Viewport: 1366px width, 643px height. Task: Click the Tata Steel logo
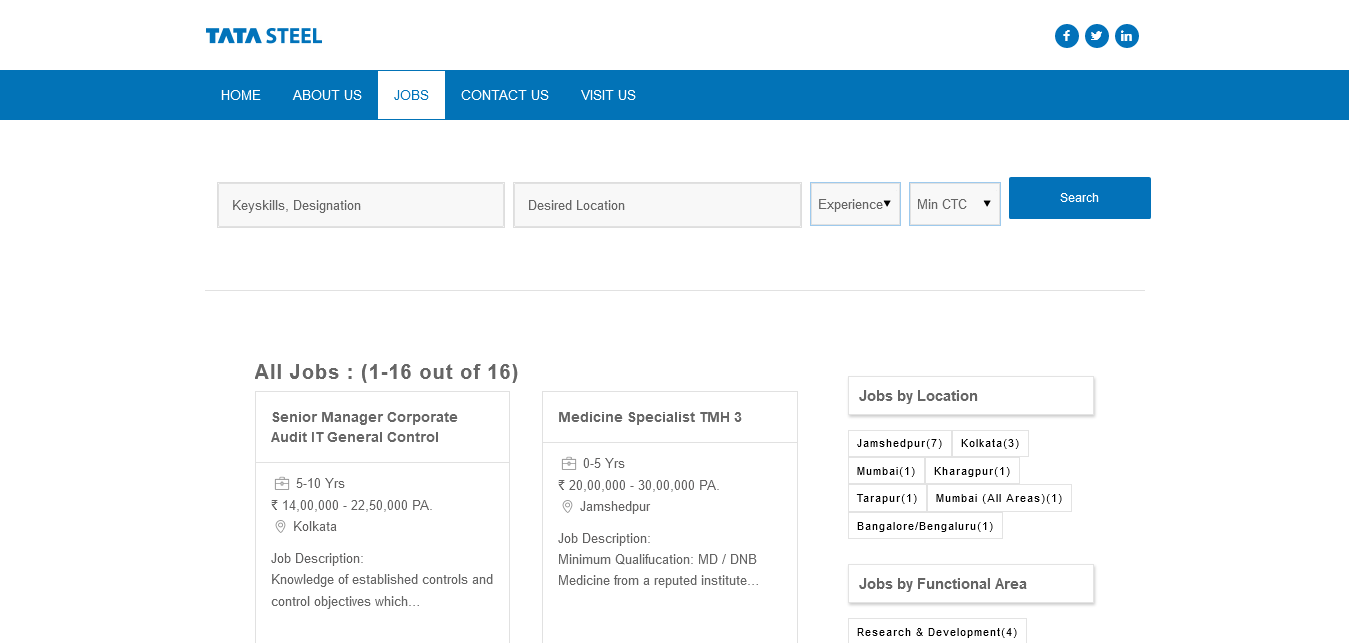point(264,36)
